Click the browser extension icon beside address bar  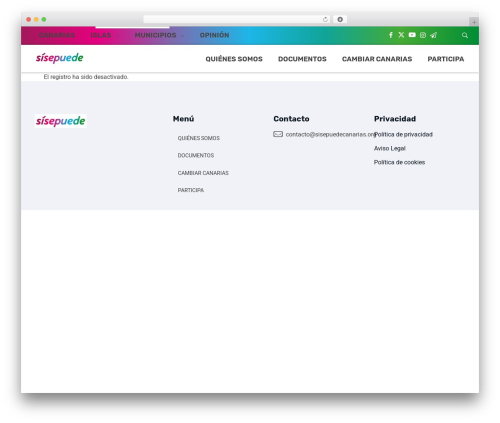pos(340,19)
